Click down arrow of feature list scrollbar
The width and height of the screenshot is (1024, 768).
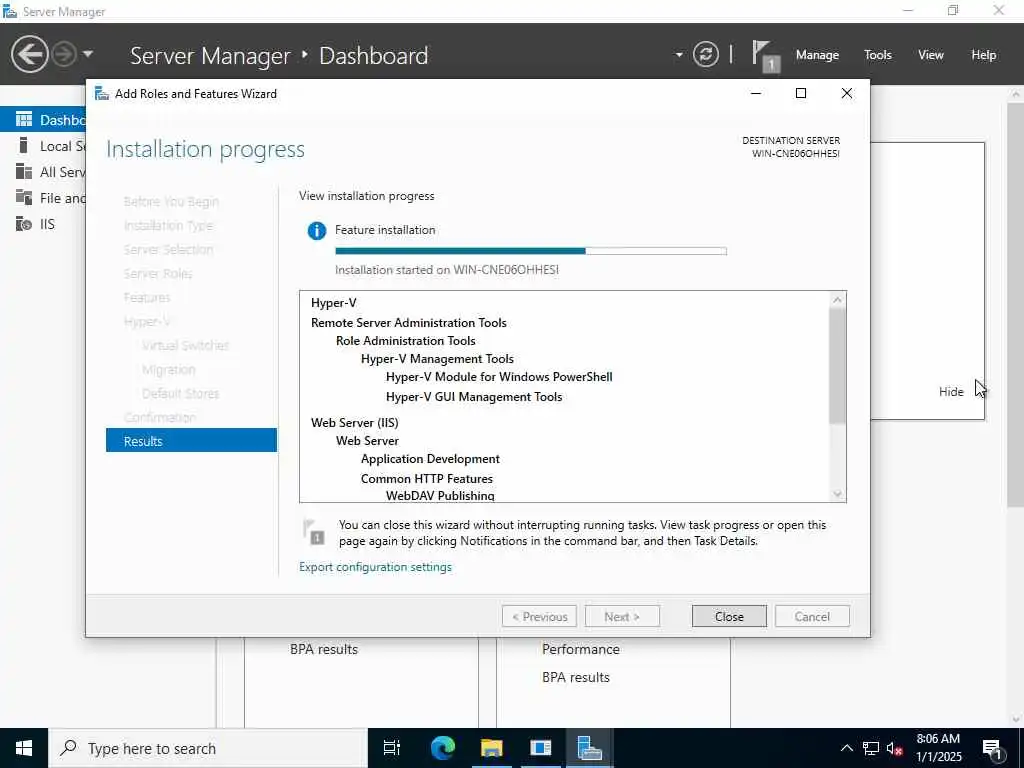pyautogui.click(x=837, y=494)
